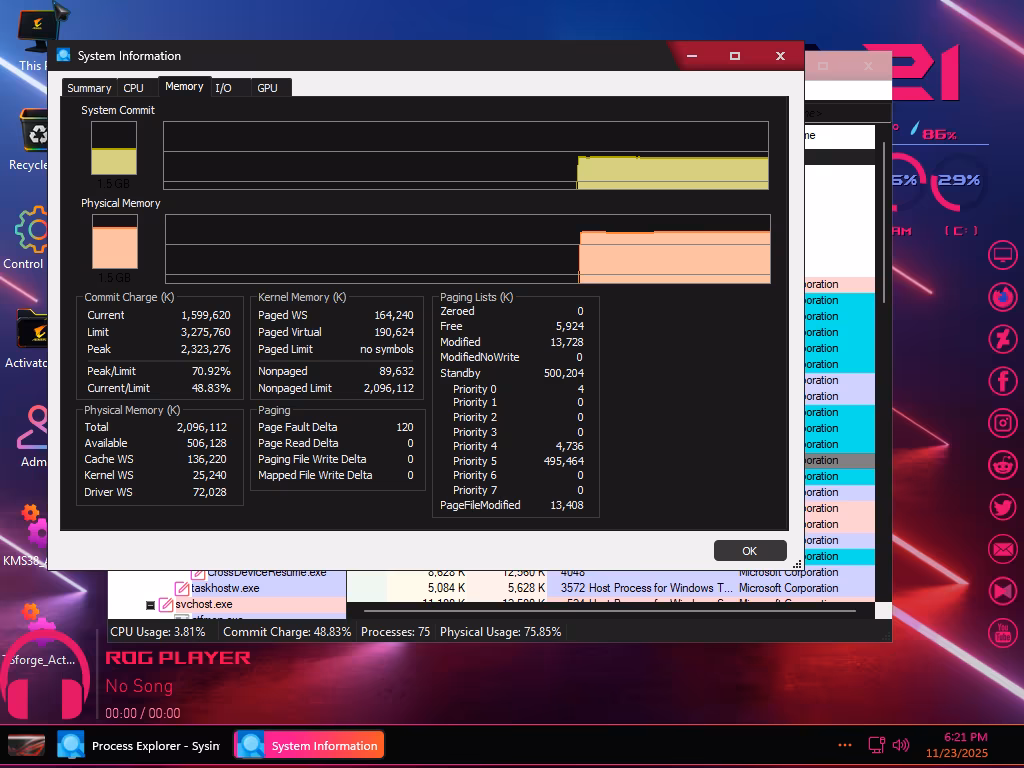Click the Physical Memory history graph
The image size is (1024, 768).
[467, 249]
